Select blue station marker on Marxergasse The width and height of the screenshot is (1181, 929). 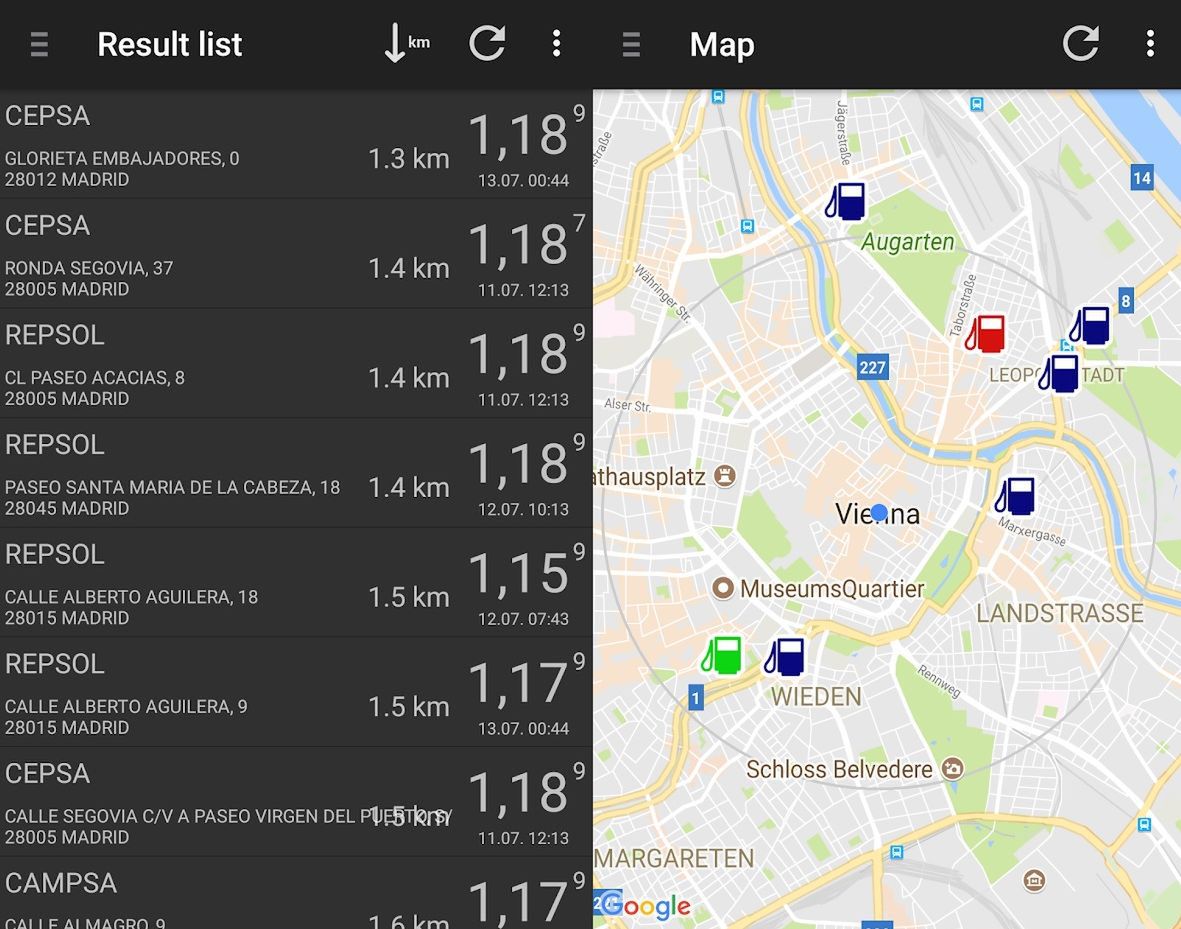(x=1015, y=496)
